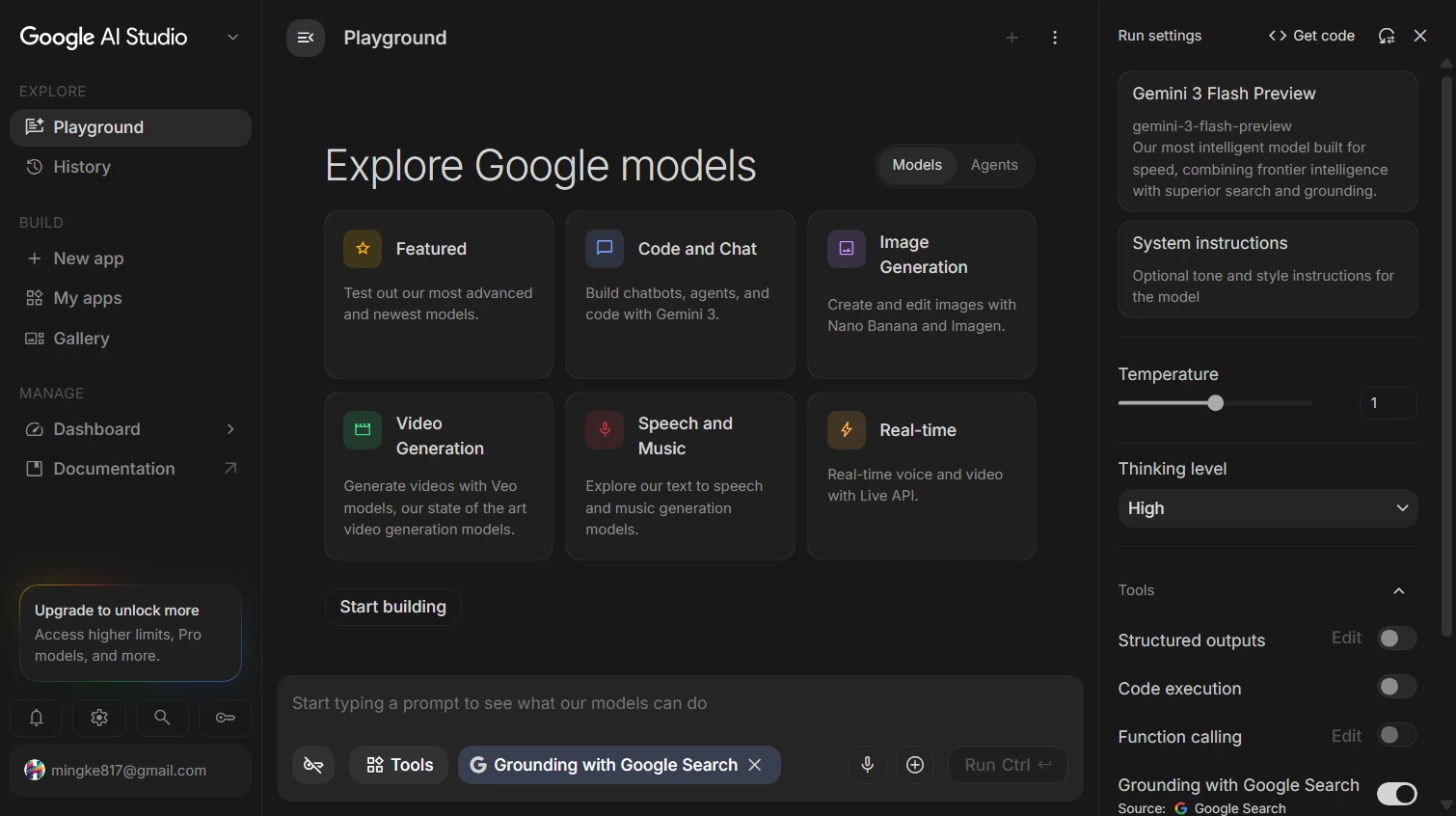Click the Run settings panel scrollbar

(x=1446, y=357)
